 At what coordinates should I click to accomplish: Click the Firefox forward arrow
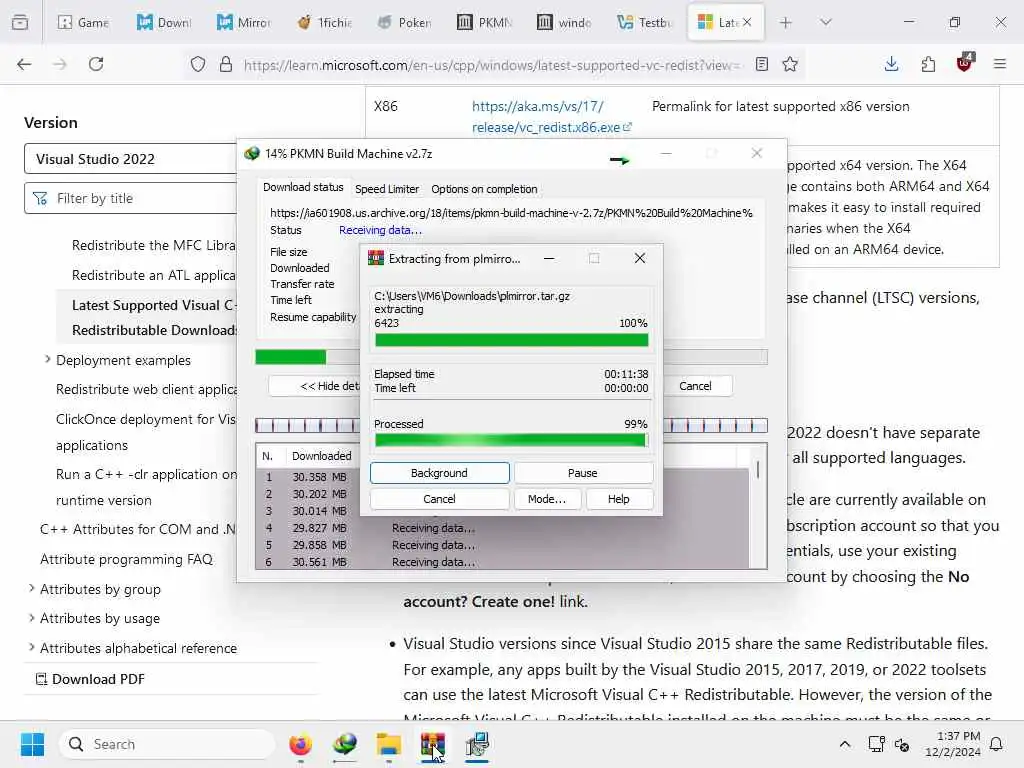(60, 64)
